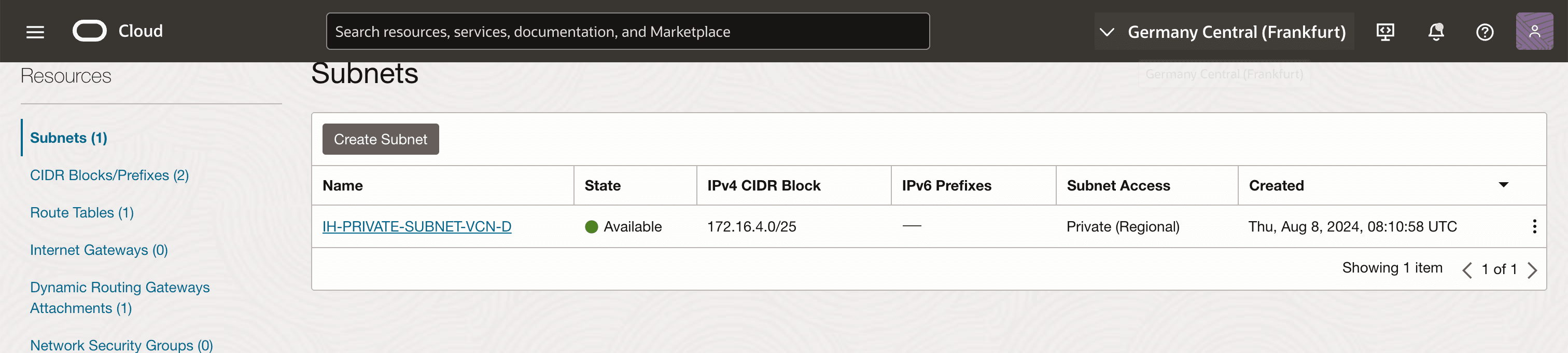Open CIDR Blocks/Prefixes (2) resource section
Screen dimensions: 1568x353
pyautogui.click(x=109, y=175)
